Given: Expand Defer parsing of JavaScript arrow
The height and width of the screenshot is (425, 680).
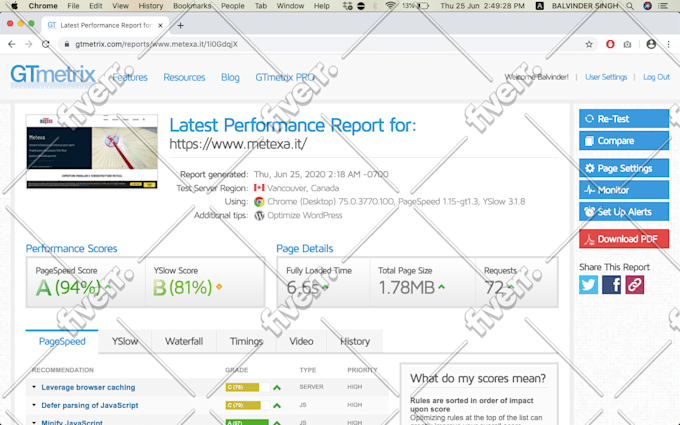Looking at the screenshot, I should pyautogui.click(x=34, y=405).
